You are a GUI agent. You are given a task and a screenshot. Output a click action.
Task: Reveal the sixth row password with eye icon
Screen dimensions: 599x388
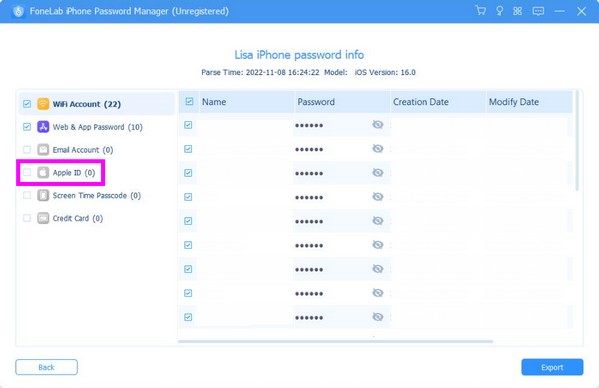pyautogui.click(x=377, y=245)
